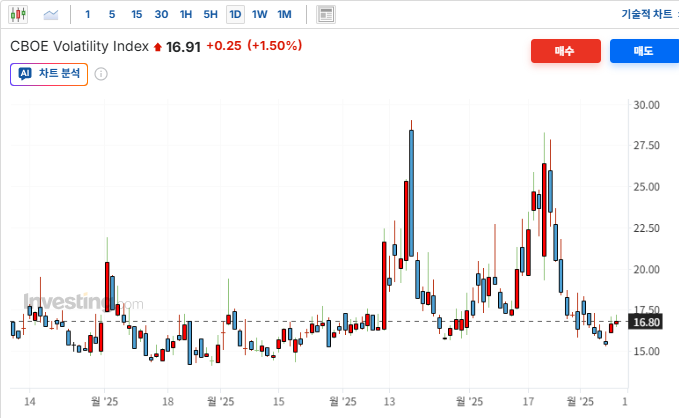Click the 13 date axis label
Screen dimensions: 679x418
(389, 402)
